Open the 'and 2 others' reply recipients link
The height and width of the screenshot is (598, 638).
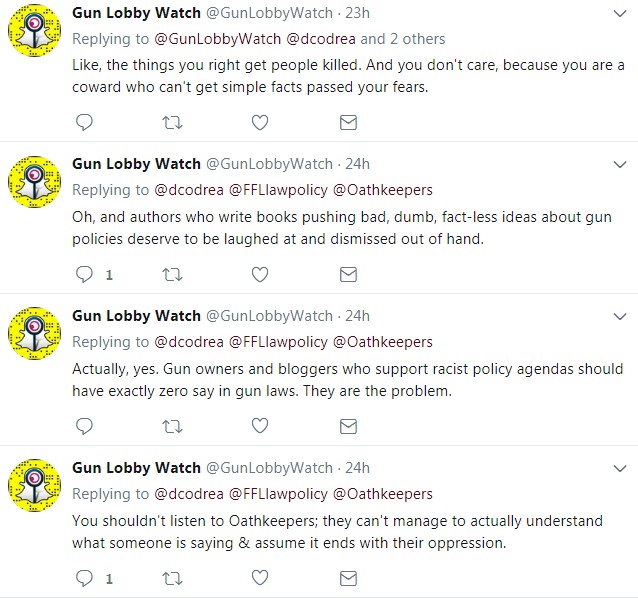tap(402, 39)
